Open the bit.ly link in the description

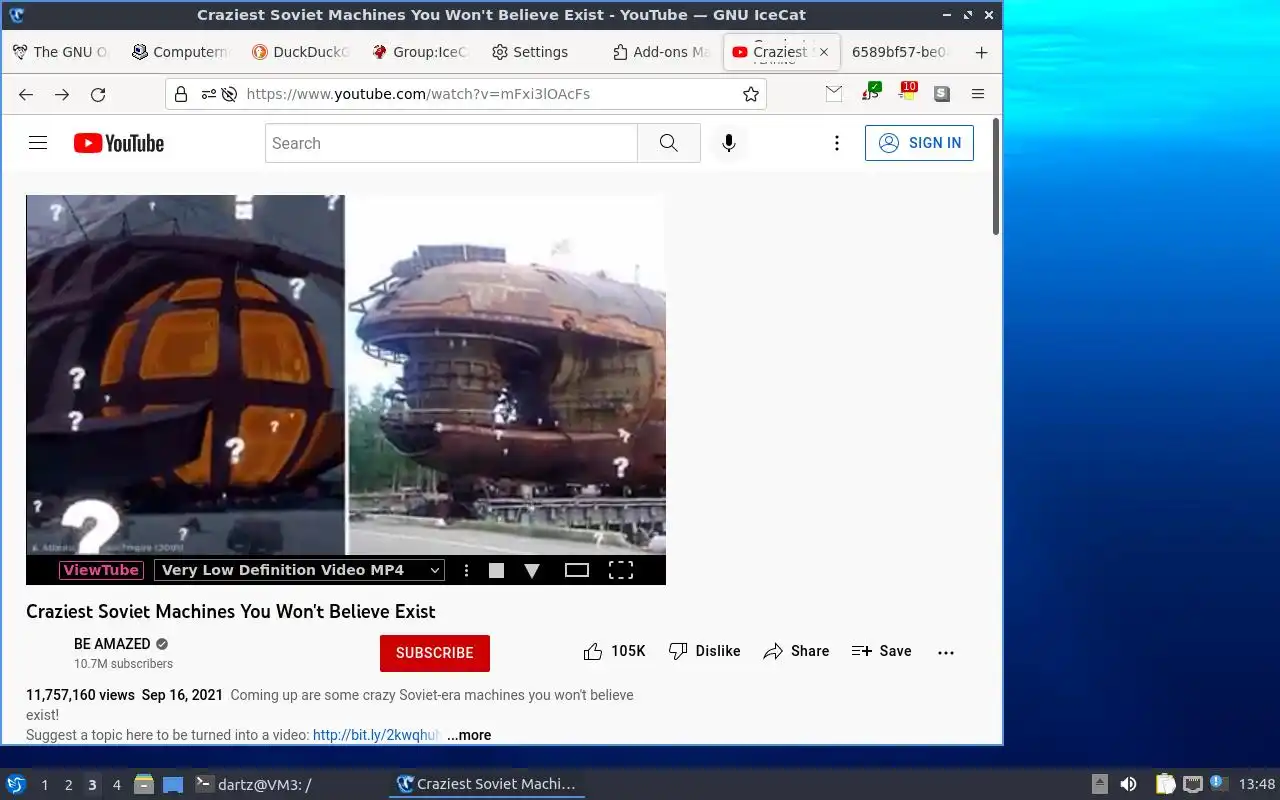click(x=376, y=735)
